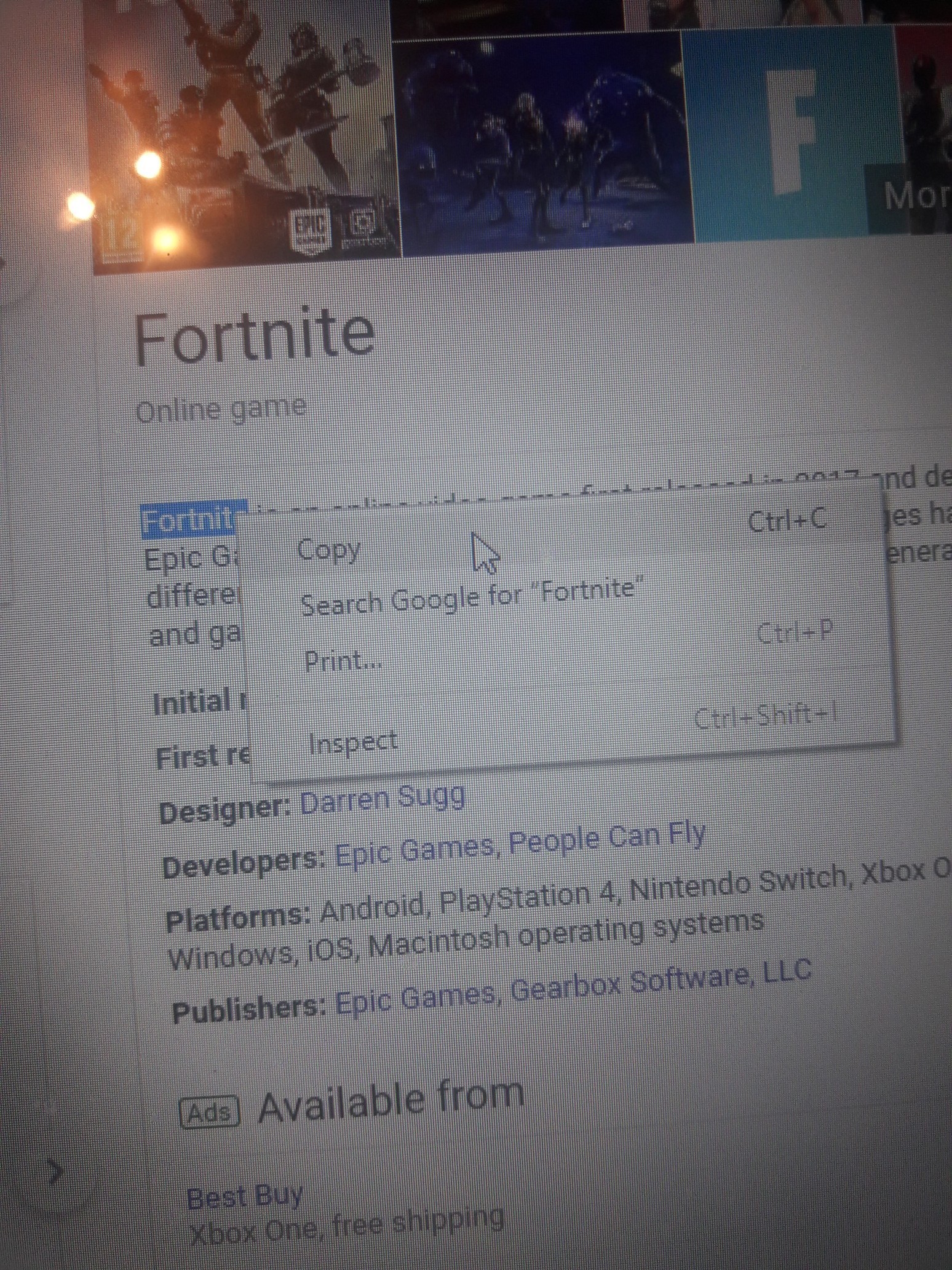Visit the Gearbox Software, LLC publisher link
952x1270 pixels.
[x=662, y=982]
